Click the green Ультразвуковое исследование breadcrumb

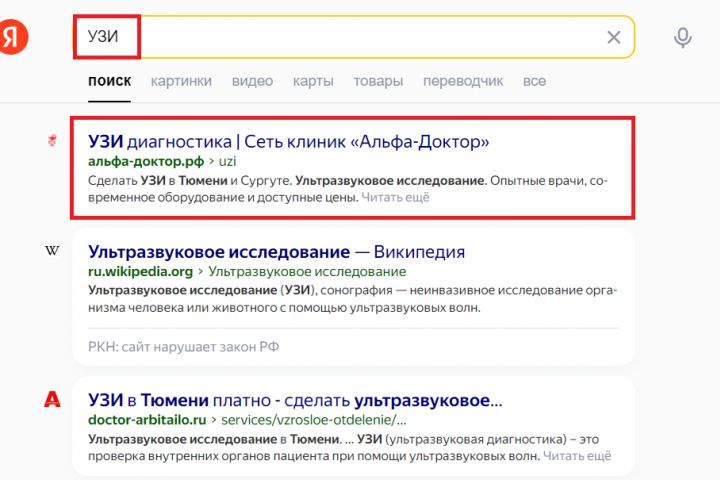(x=307, y=271)
